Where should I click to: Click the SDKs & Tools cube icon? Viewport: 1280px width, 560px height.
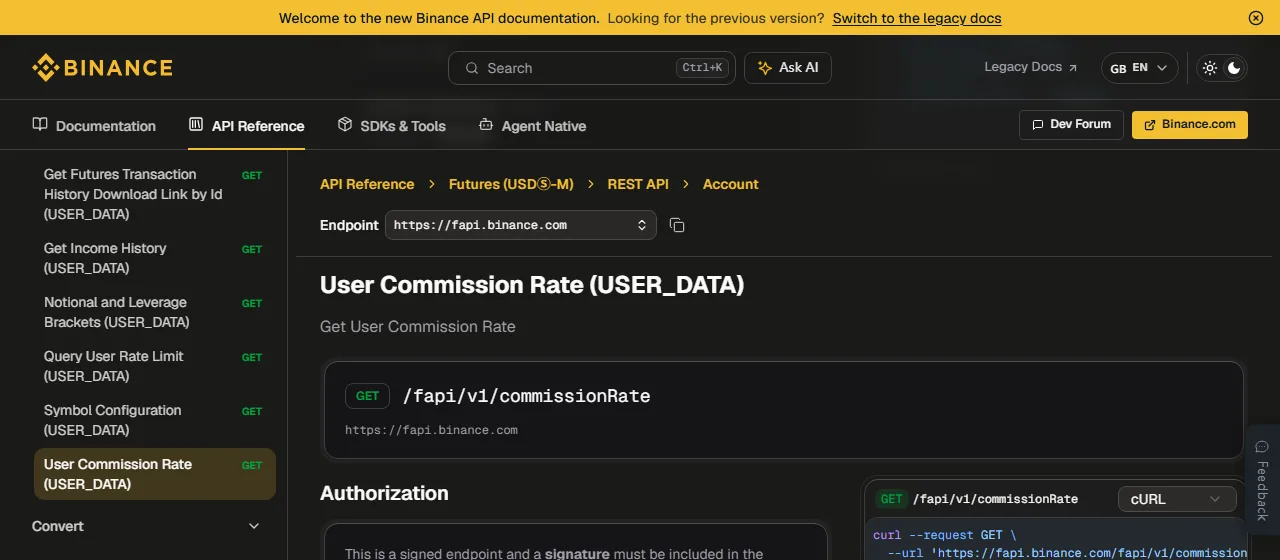(x=345, y=124)
